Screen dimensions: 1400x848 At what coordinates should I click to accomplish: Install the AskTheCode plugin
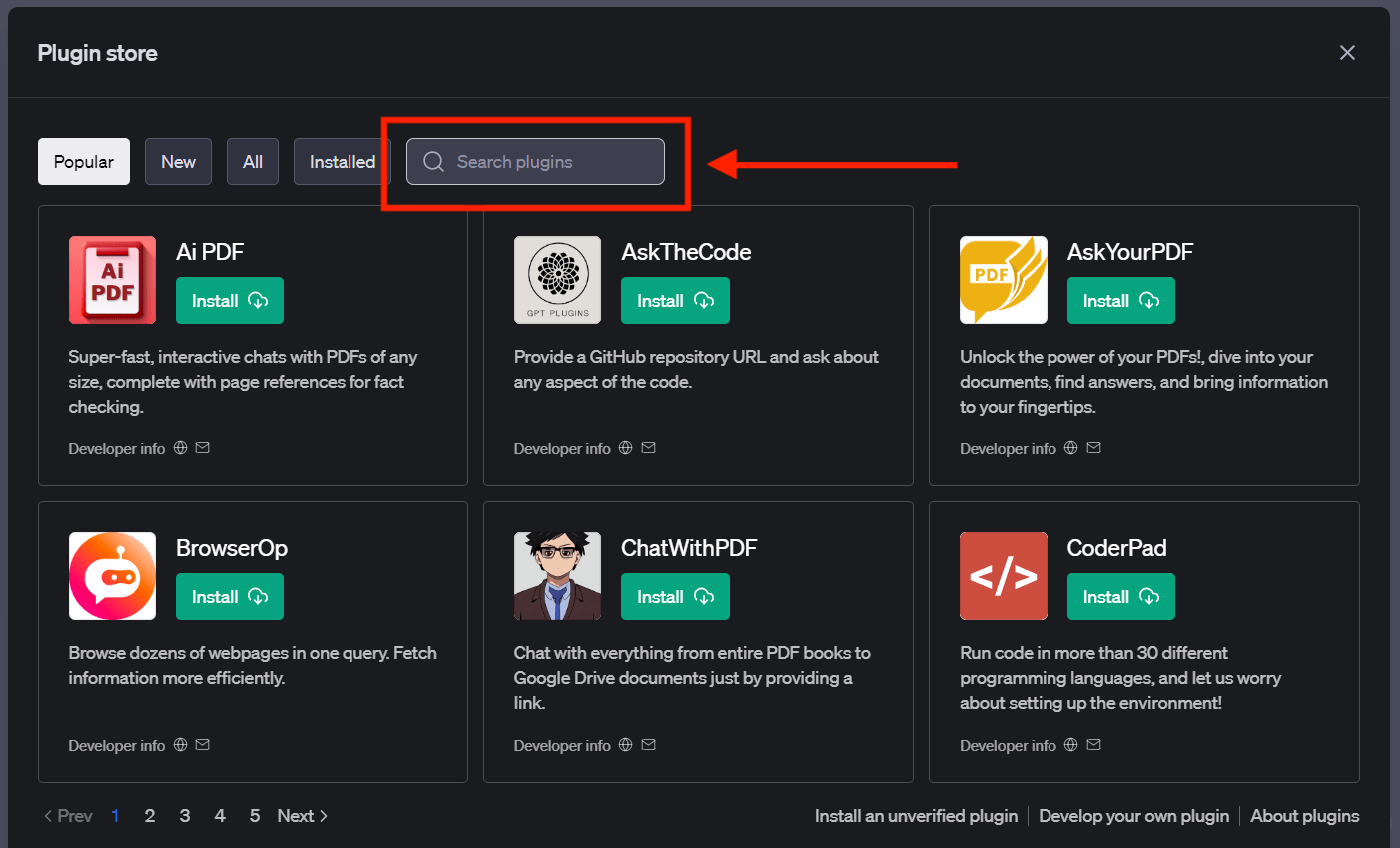[x=675, y=301]
